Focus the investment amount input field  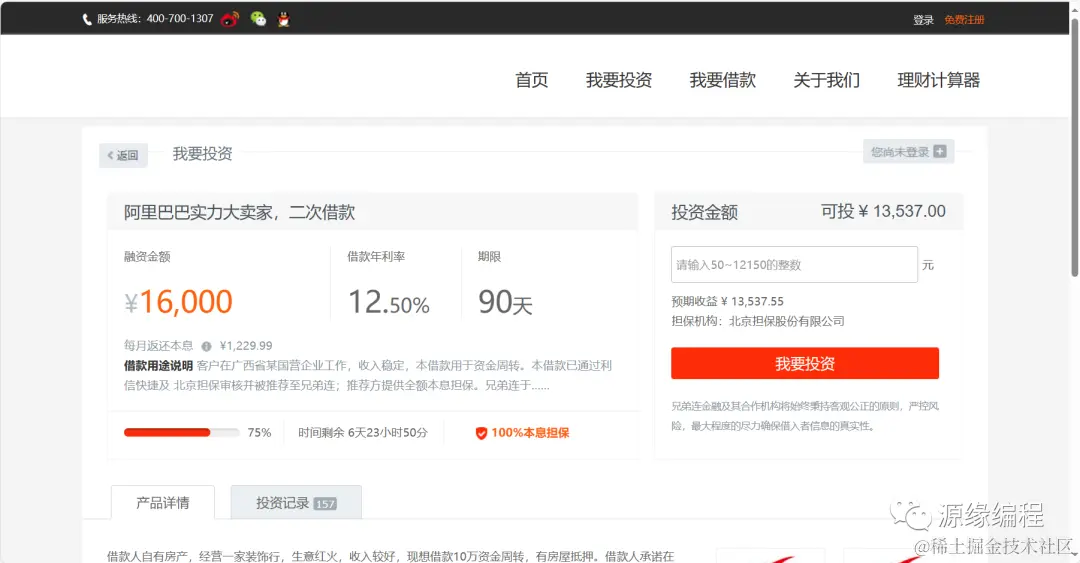[794, 265]
